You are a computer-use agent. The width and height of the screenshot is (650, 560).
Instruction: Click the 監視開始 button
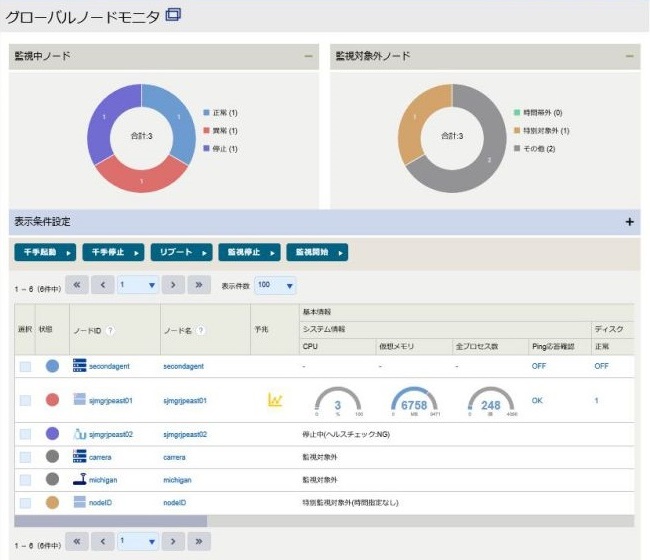(317, 252)
